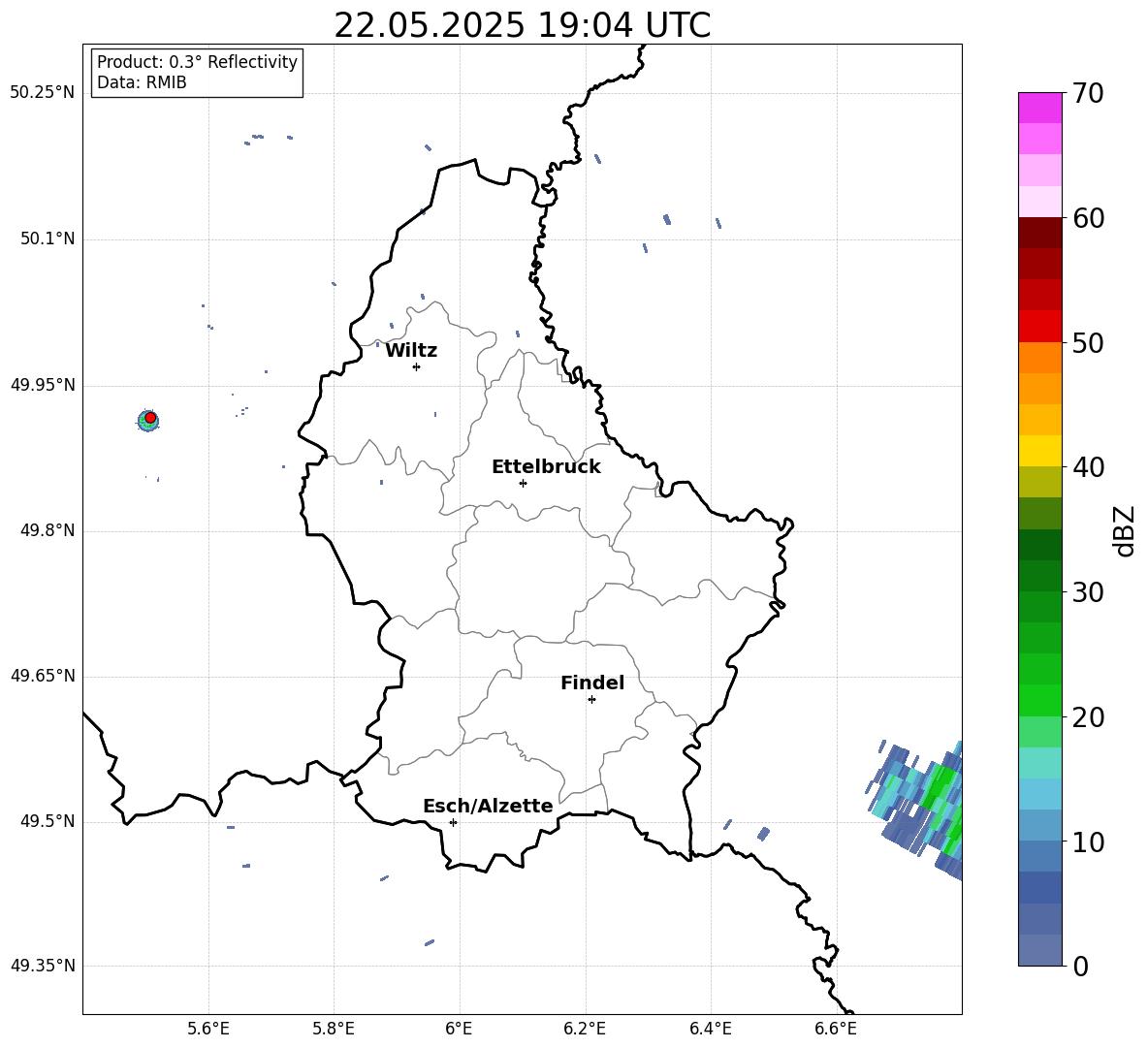The height and width of the screenshot is (1048, 1148).
Task: Click the magenta top colorbar swatch
Action: pyautogui.click(x=1040, y=108)
